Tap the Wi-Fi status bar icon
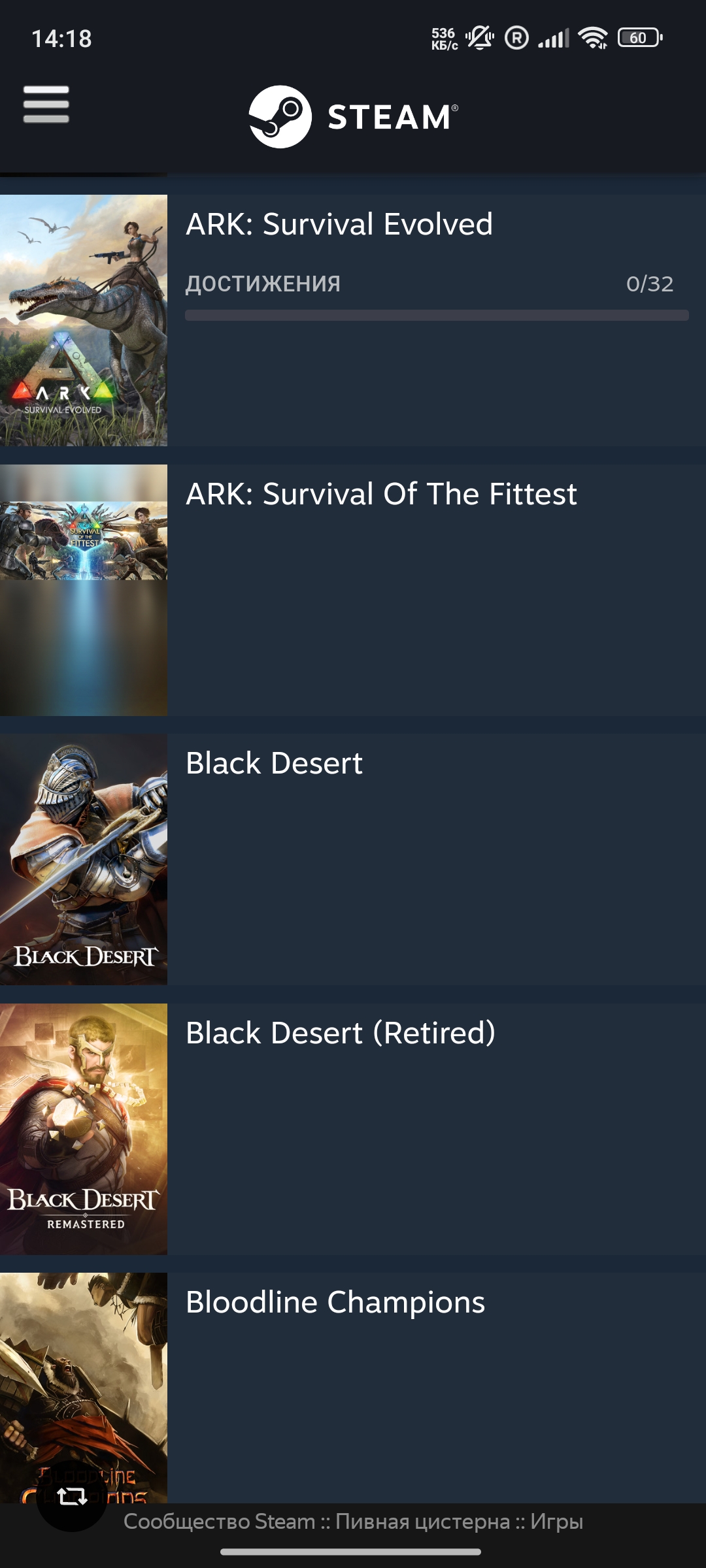Screen dimensions: 706x1568 point(593,38)
